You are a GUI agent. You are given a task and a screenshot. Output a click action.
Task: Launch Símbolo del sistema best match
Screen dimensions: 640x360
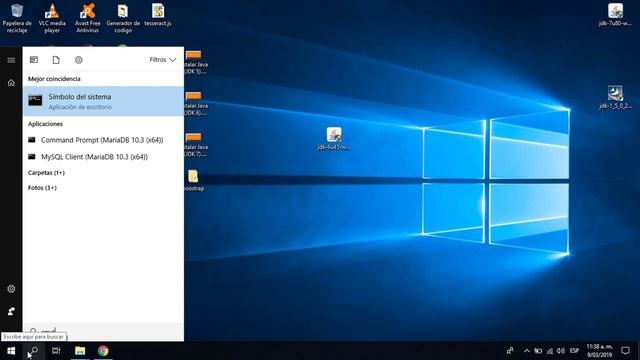pyautogui.click(x=103, y=101)
